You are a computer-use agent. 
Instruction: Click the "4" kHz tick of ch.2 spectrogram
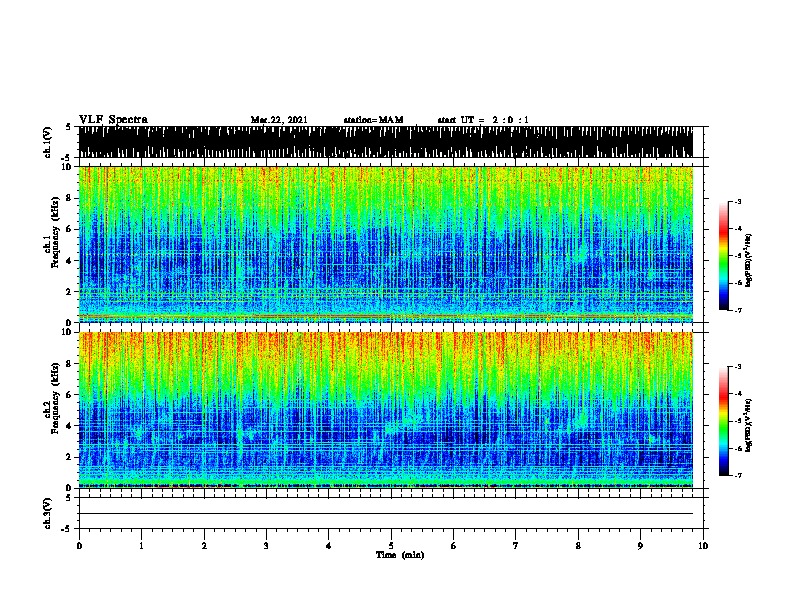pyautogui.click(x=70, y=426)
